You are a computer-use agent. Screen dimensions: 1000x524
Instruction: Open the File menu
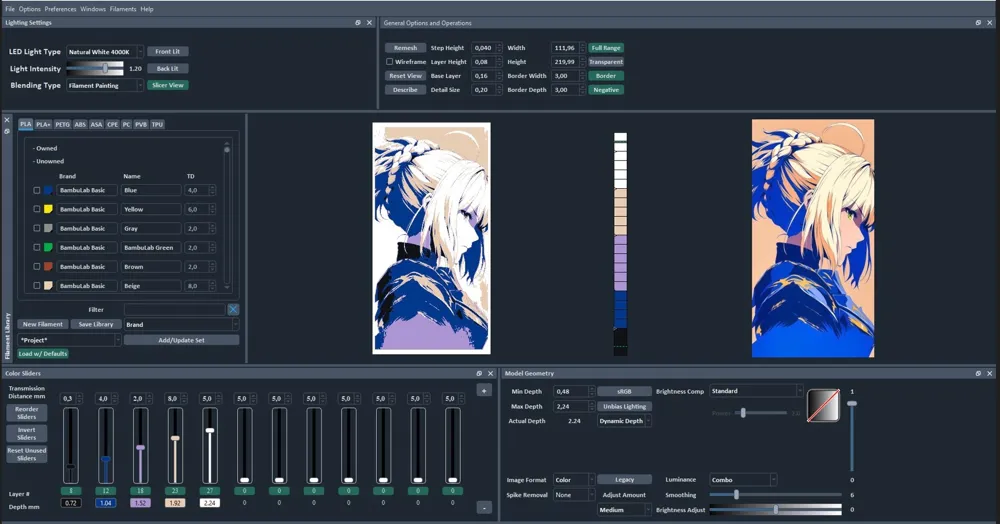10,9
